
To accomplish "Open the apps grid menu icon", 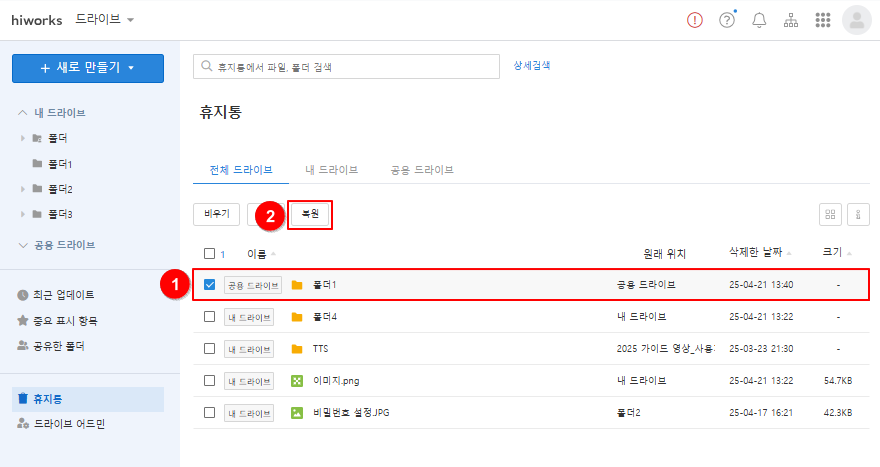I will (x=823, y=20).
